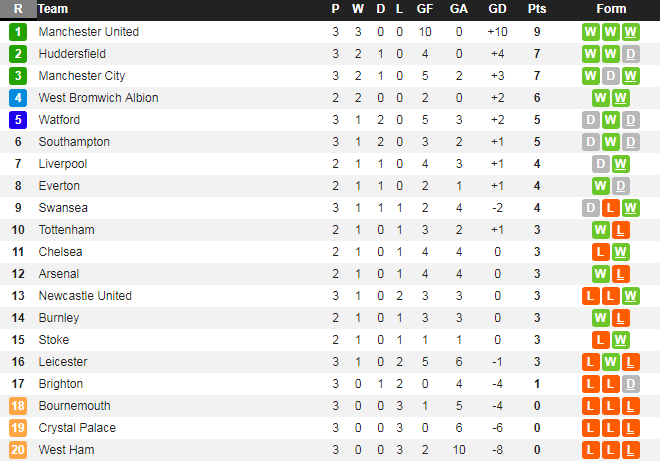The image size is (660, 461).
Task: Click Huddersfield's draw form badge
Action: coord(630,54)
